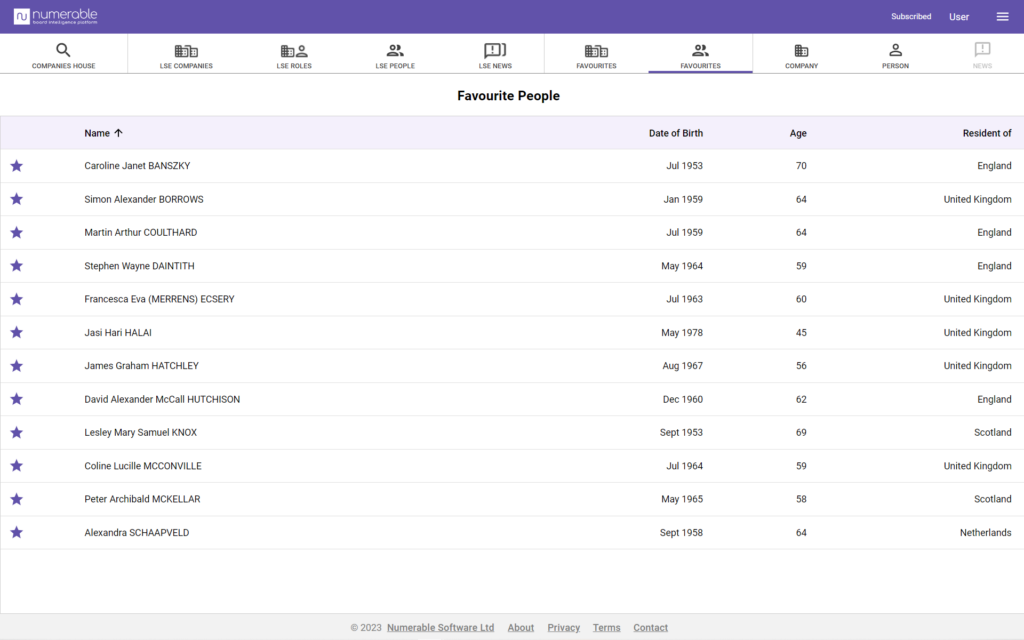Open Caroline Janet BANSZKY's name
This screenshot has width=1024, height=640.
click(137, 166)
